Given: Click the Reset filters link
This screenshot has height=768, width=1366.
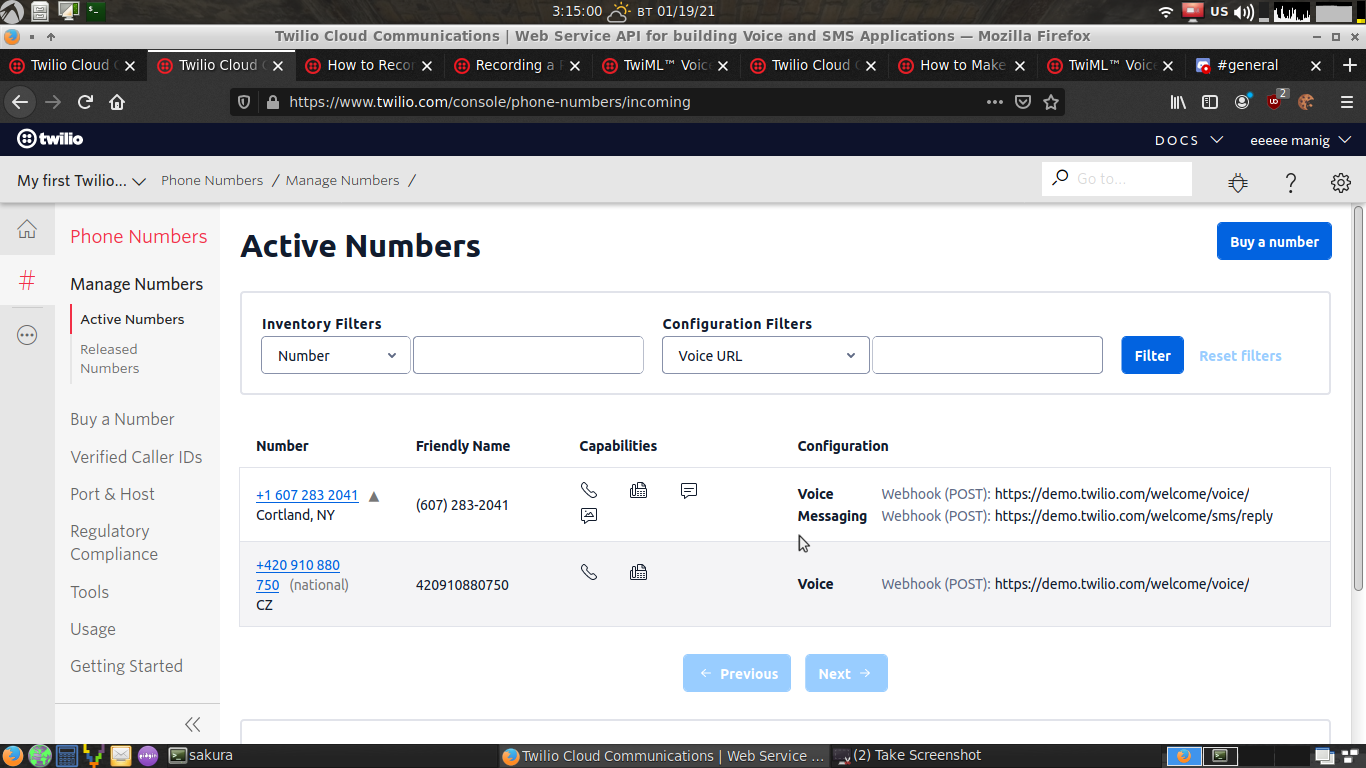Looking at the screenshot, I should coord(1240,356).
